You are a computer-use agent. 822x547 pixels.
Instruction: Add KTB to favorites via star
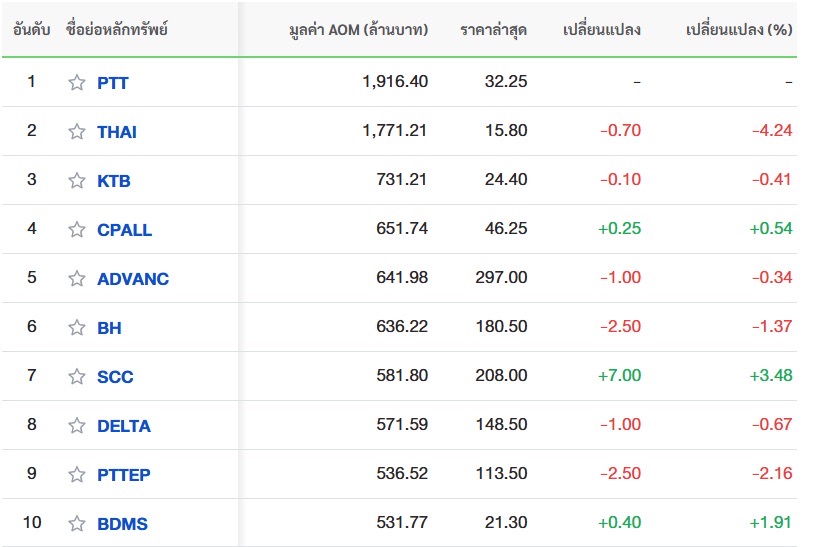coord(77,181)
